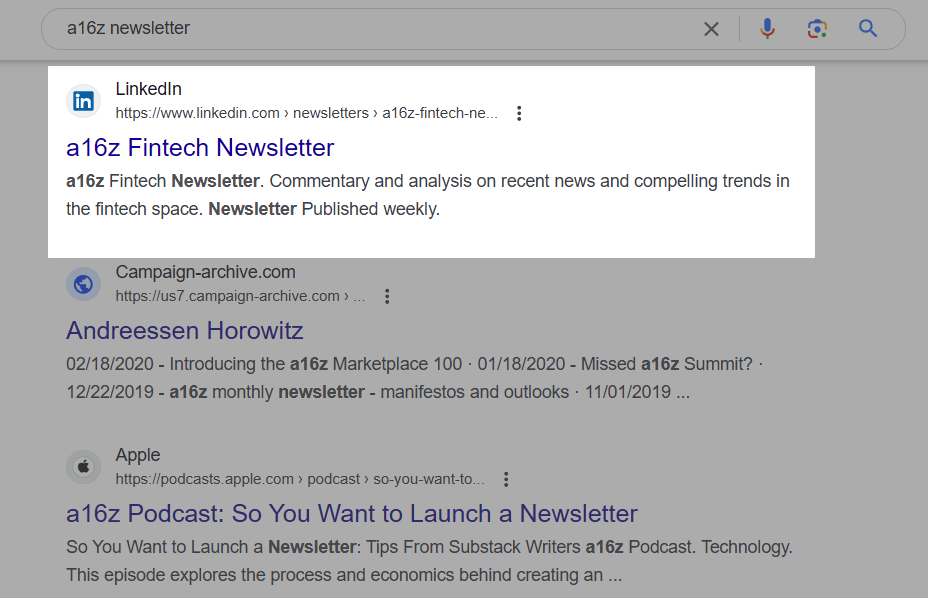Click the text 'Newsletter Published weekly.'
928x598 pixels.
pos(324,209)
